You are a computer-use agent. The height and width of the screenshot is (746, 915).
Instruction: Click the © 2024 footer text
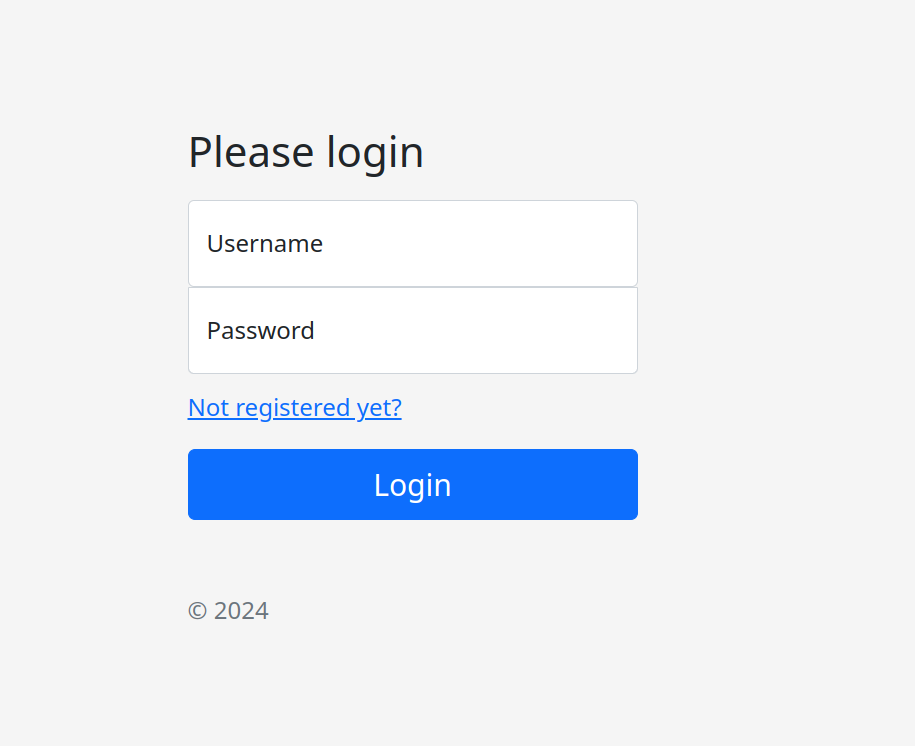tap(229, 611)
